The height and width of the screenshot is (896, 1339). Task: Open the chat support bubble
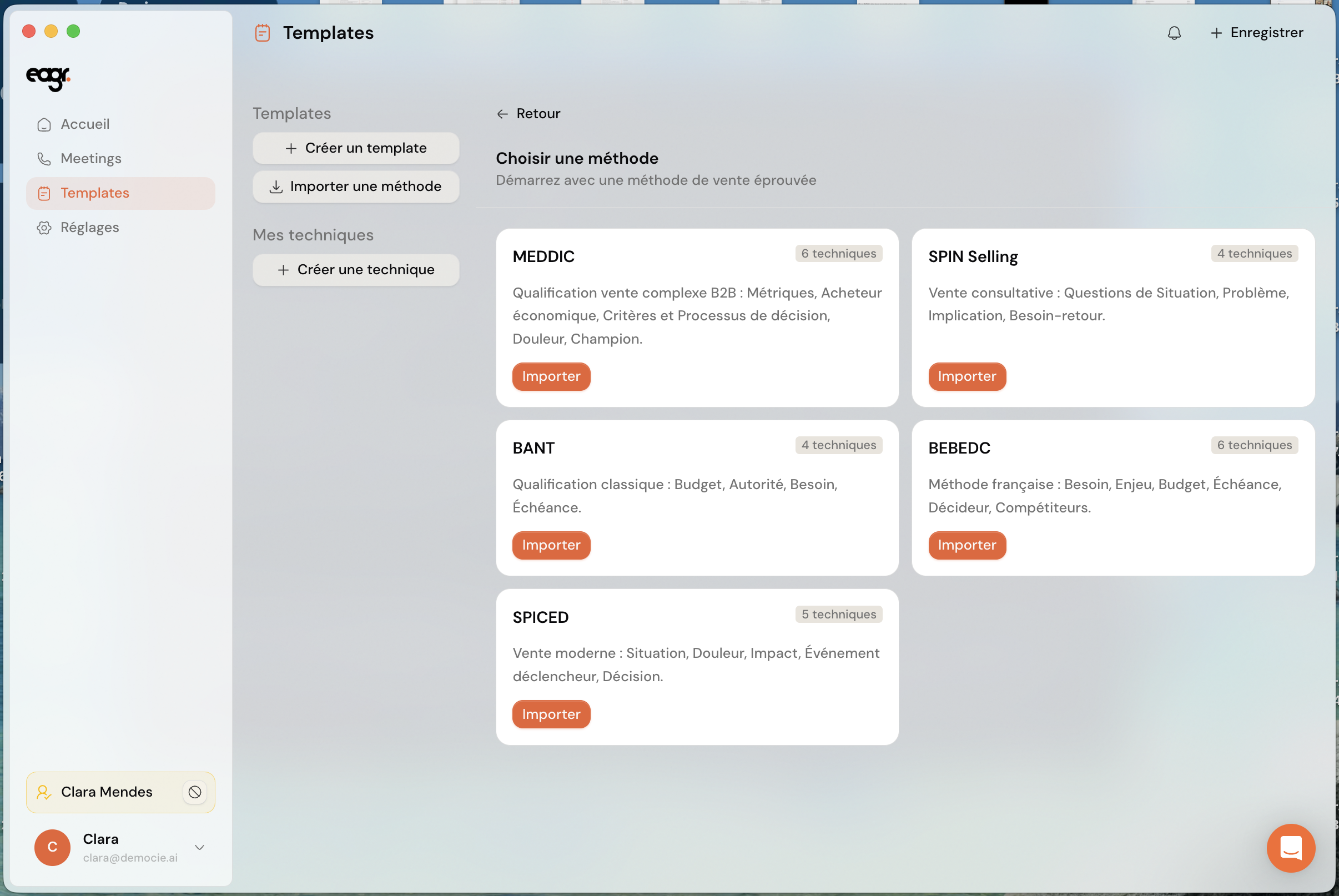[1291, 848]
